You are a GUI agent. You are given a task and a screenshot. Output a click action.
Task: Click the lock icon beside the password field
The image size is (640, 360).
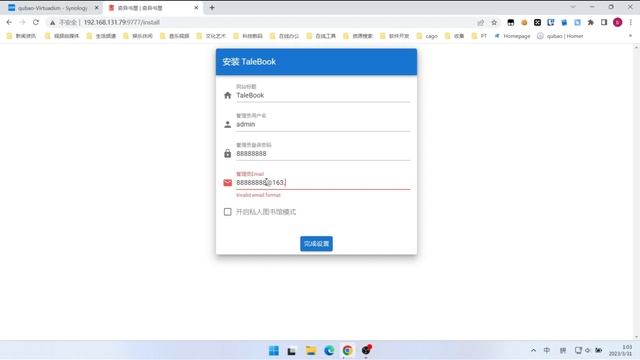(x=228, y=153)
